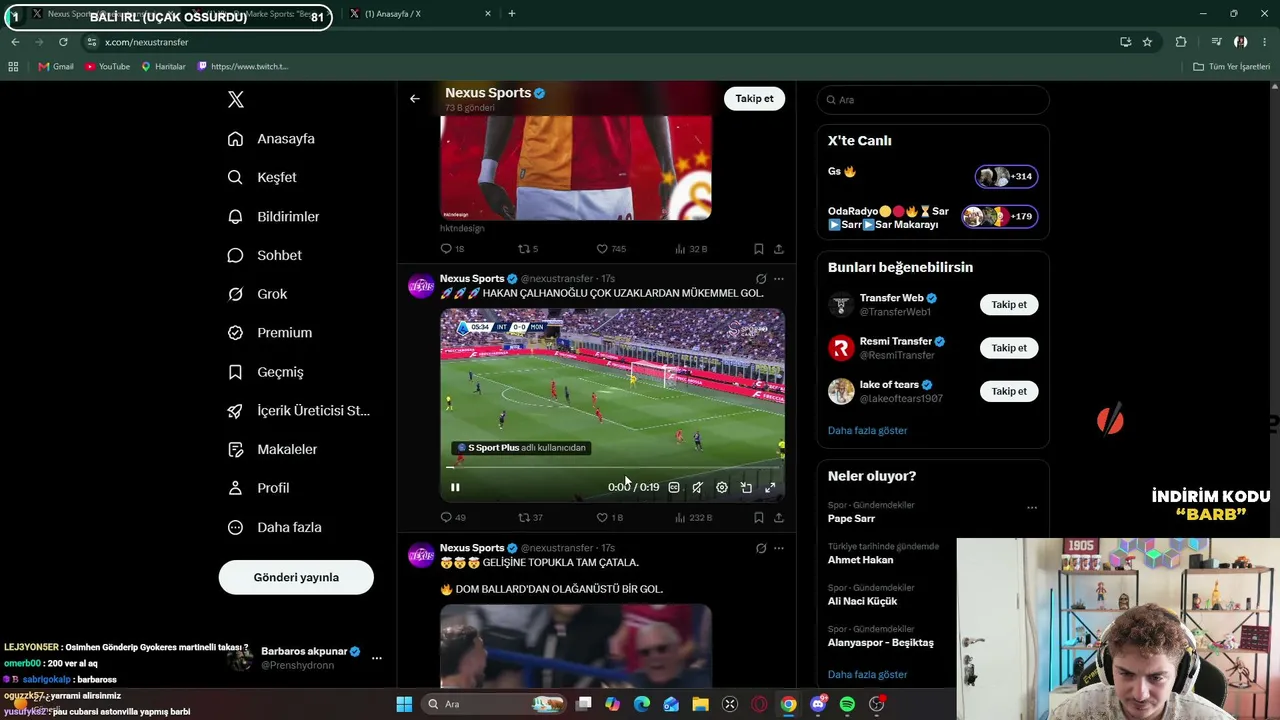This screenshot has height=720, width=1280.
Task: Unmute the video
Action: pos(698,487)
